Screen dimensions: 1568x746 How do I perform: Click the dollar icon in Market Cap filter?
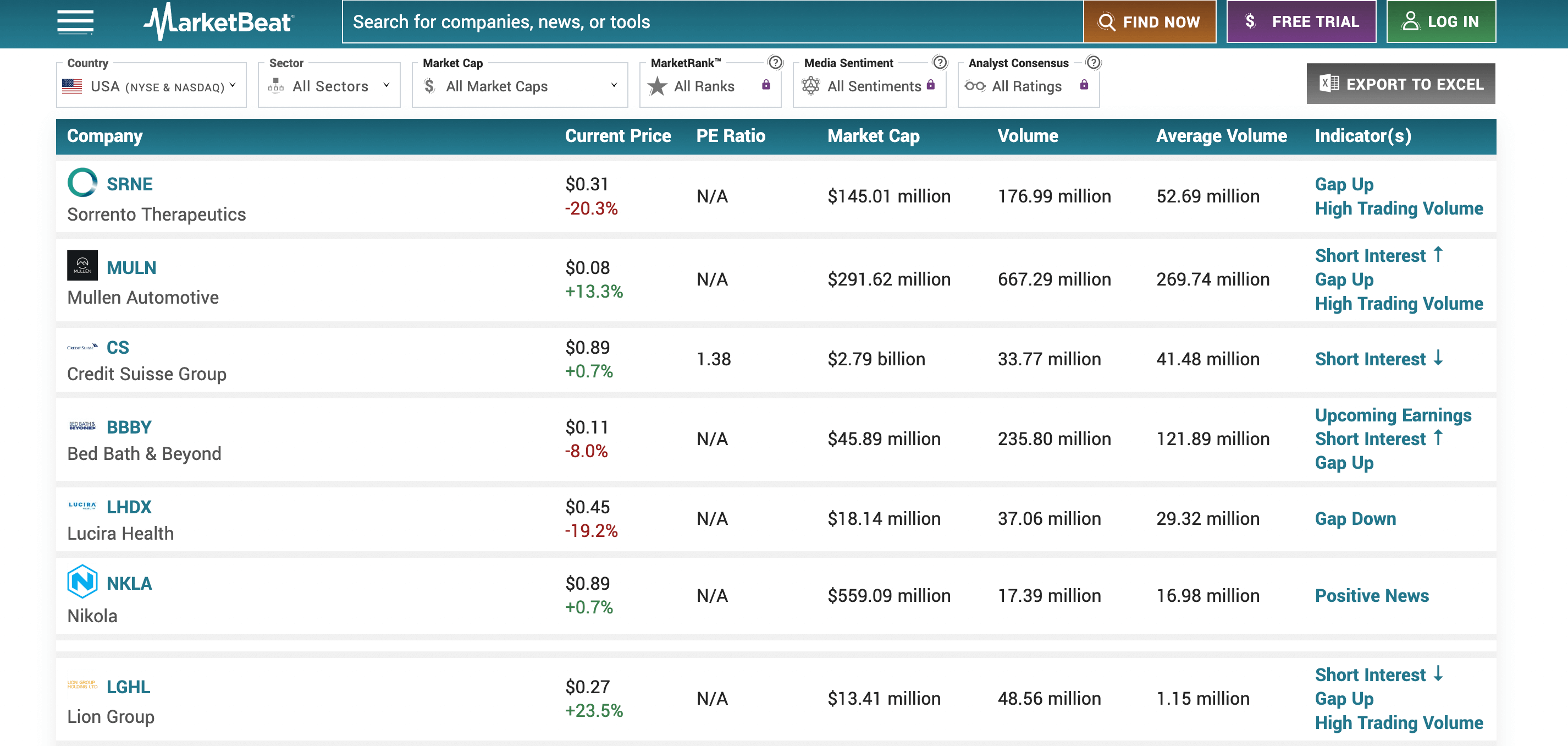430,86
